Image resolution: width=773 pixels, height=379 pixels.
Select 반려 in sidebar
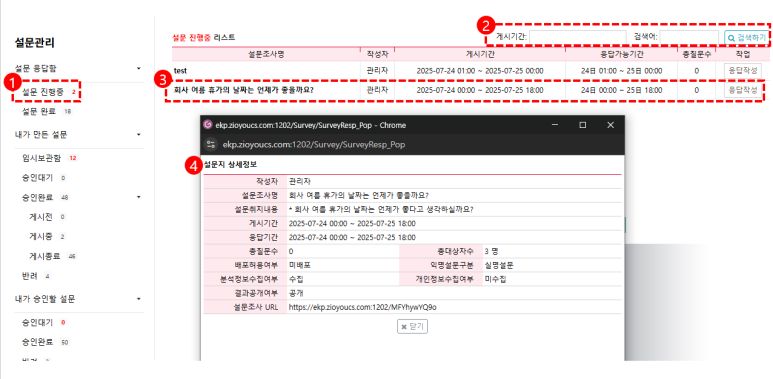coord(30,276)
